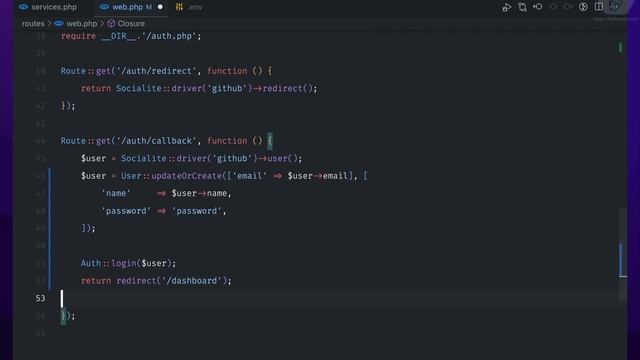640x360 pixels.
Task: Click the dimmed show next change arrow icon
Action: (568, 7)
